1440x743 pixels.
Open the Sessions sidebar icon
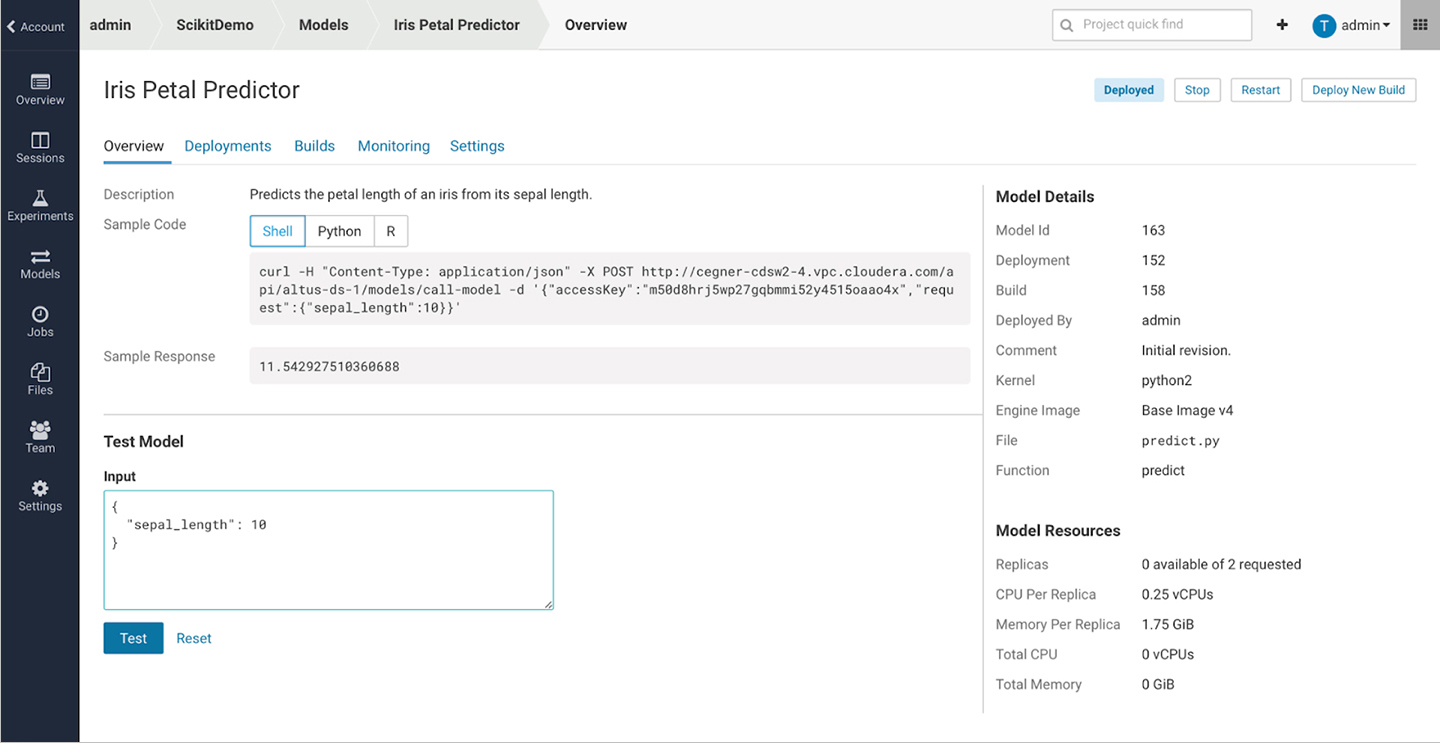[x=40, y=139]
